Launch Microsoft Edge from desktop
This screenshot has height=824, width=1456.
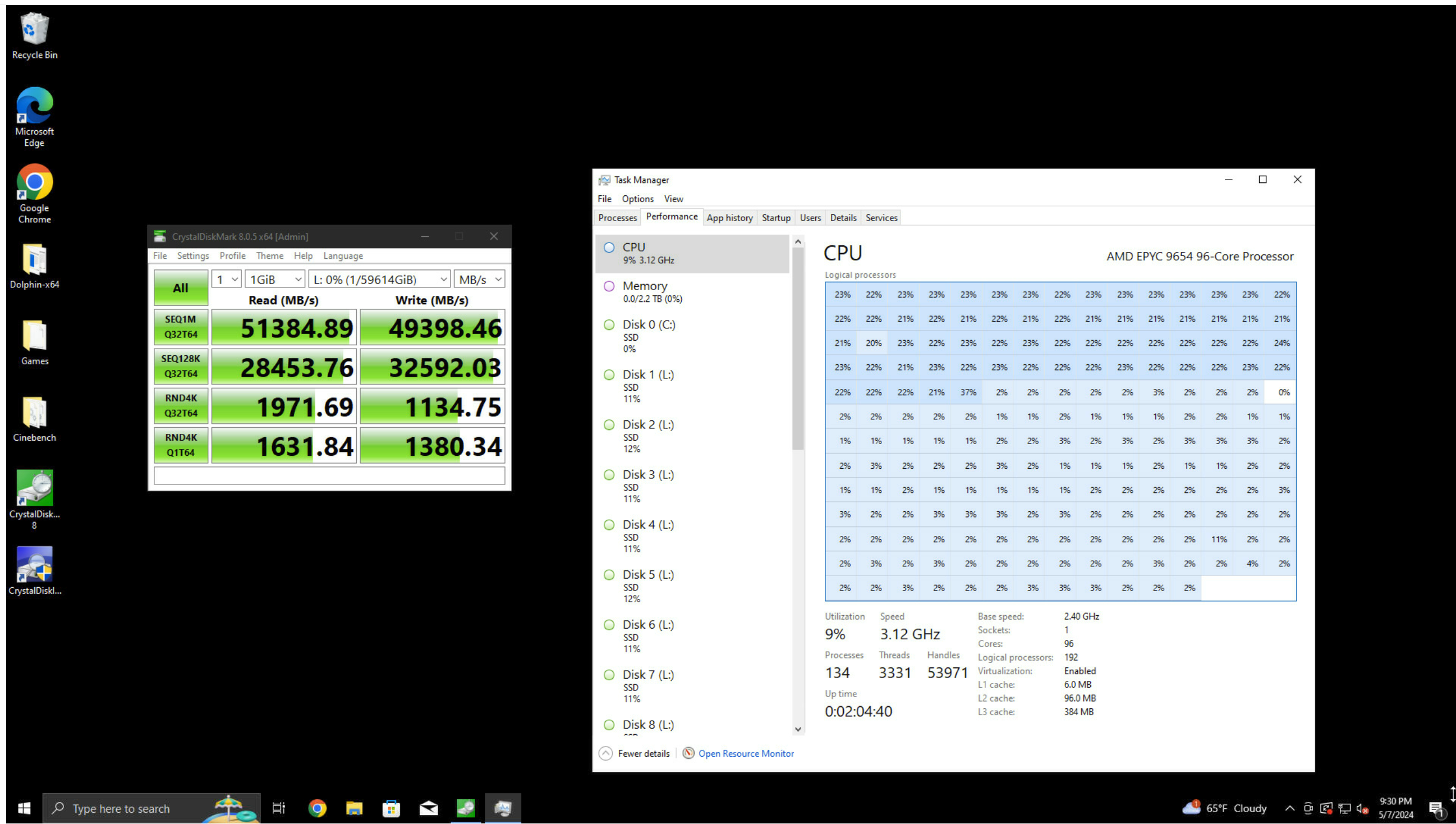click(34, 117)
